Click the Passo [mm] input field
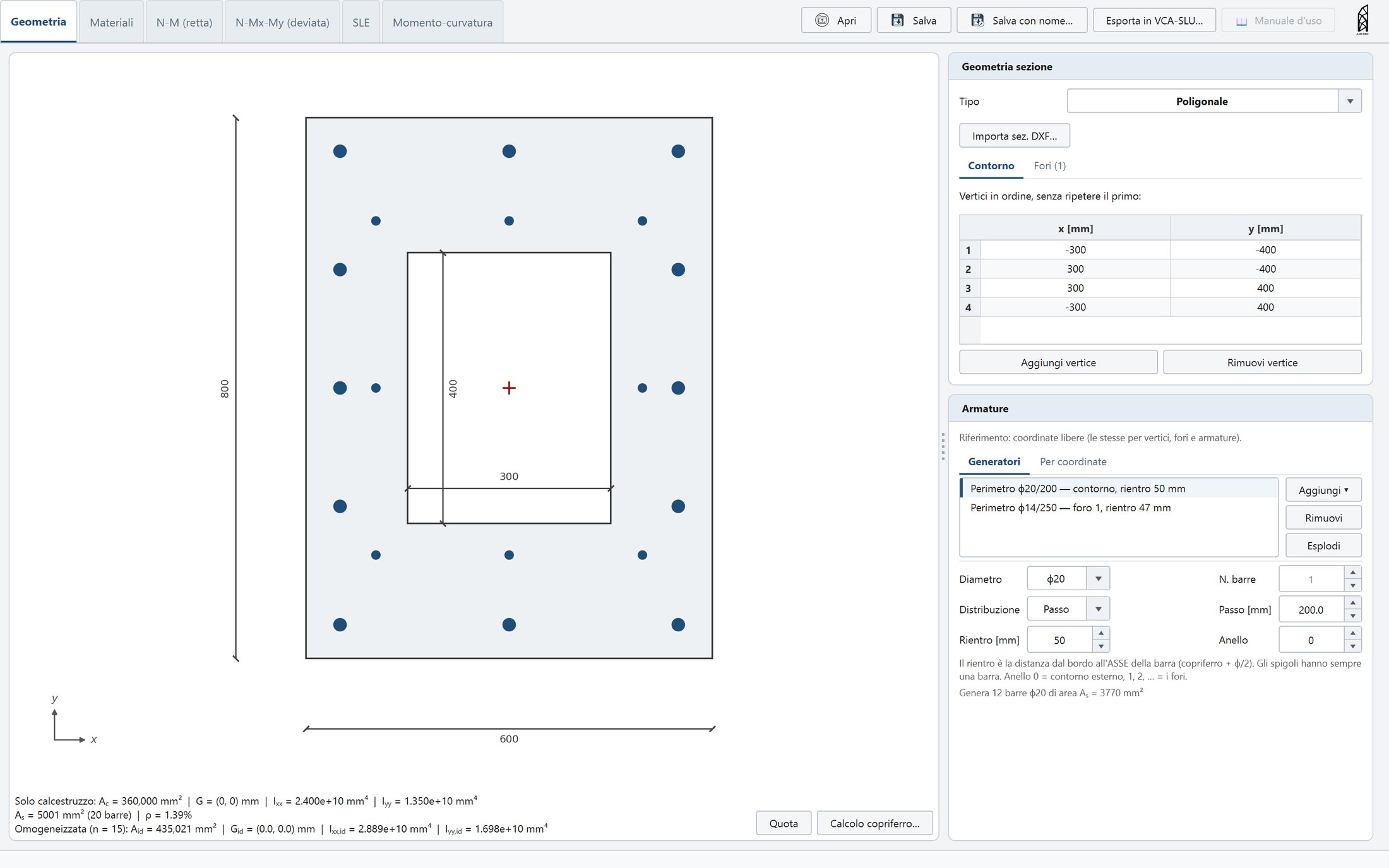Image resolution: width=1389 pixels, height=868 pixels. point(1311,610)
